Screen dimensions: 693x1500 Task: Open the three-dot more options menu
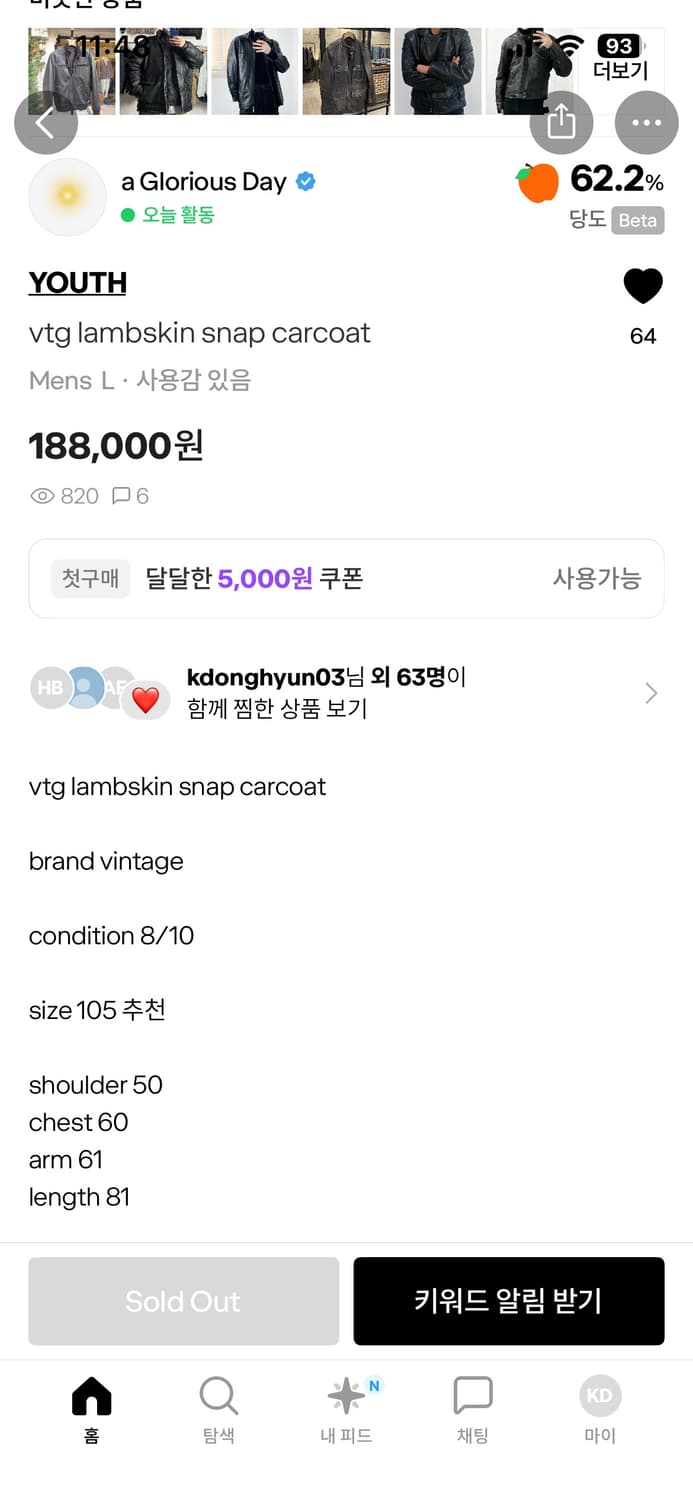tap(646, 123)
